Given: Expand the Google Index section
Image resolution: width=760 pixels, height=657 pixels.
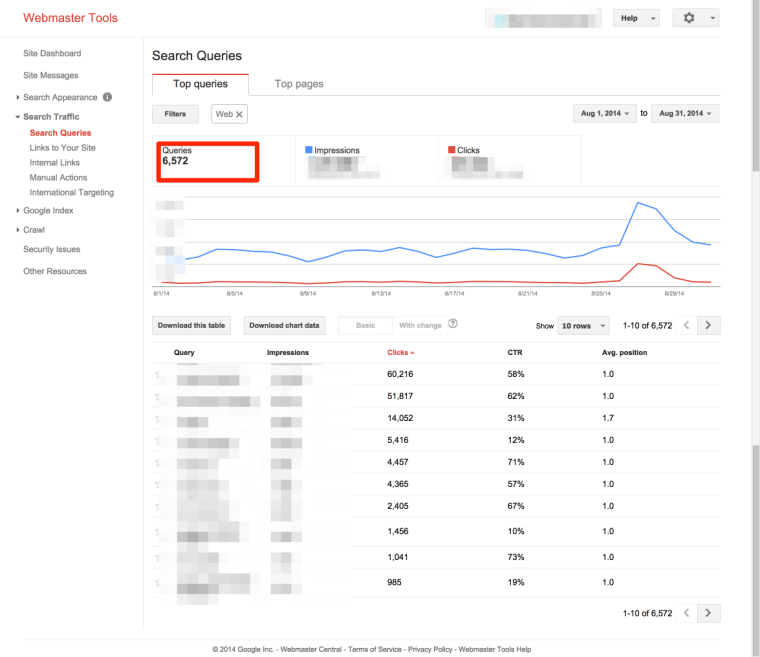Looking at the screenshot, I should [x=18, y=210].
